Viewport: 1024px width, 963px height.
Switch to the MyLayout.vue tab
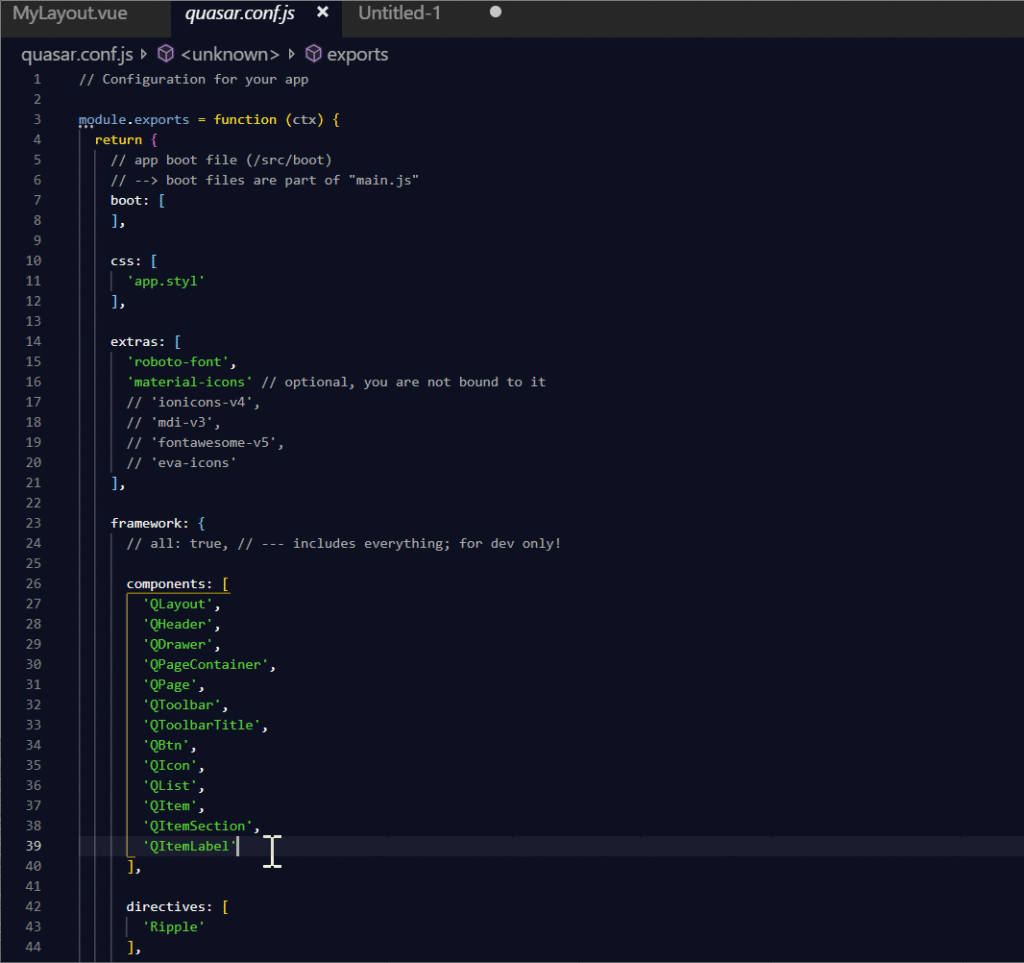(x=70, y=14)
